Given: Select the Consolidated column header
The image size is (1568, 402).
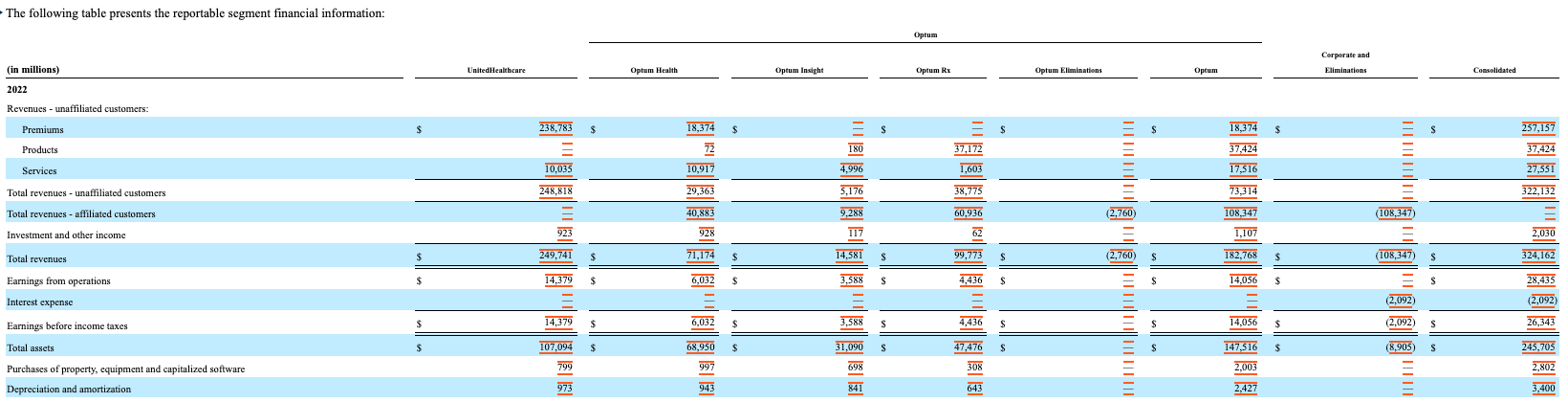Looking at the screenshot, I should pyautogui.click(x=1494, y=71).
